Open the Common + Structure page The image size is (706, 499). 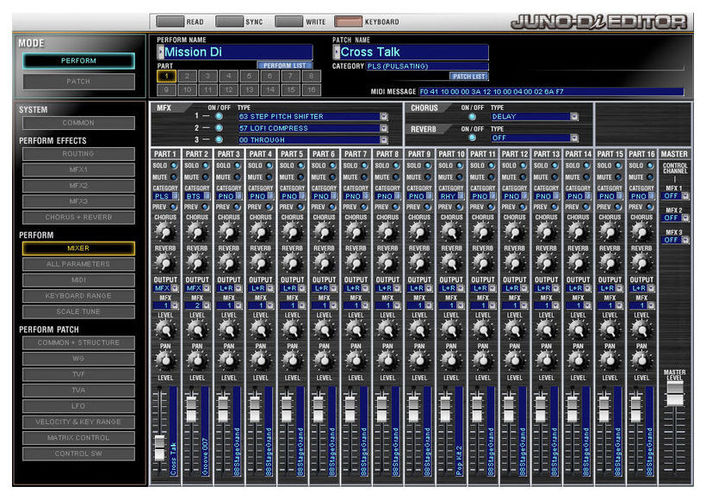[x=78, y=343]
